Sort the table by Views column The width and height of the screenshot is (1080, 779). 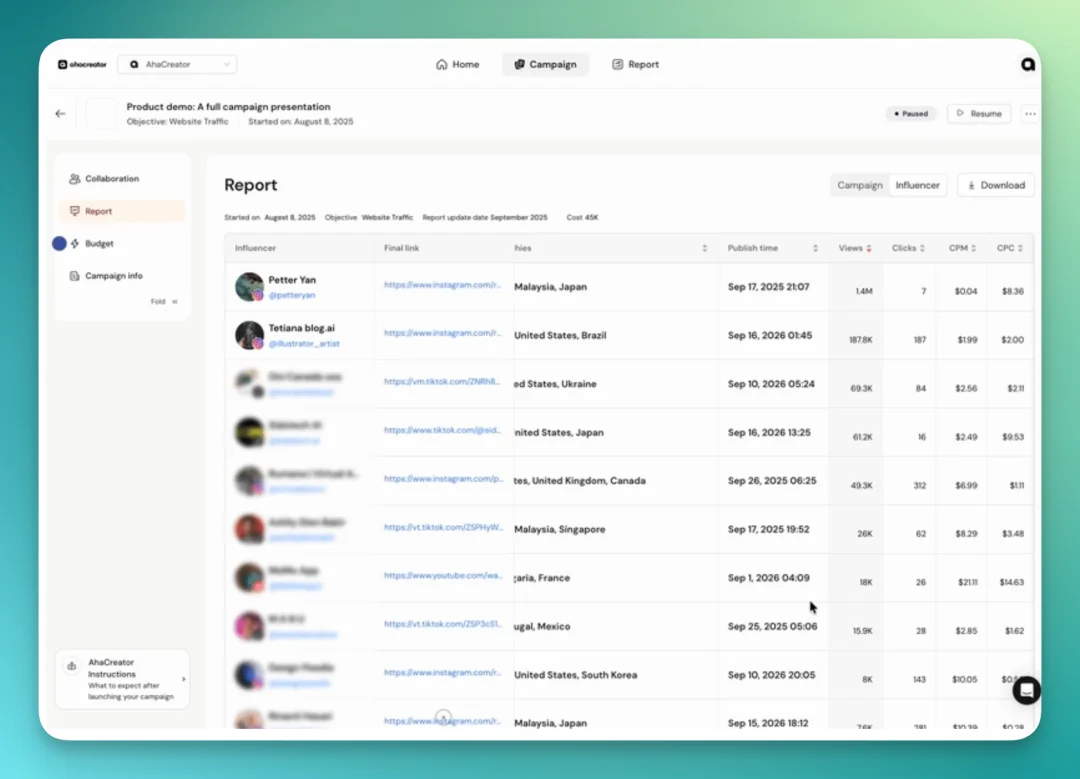pos(855,248)
